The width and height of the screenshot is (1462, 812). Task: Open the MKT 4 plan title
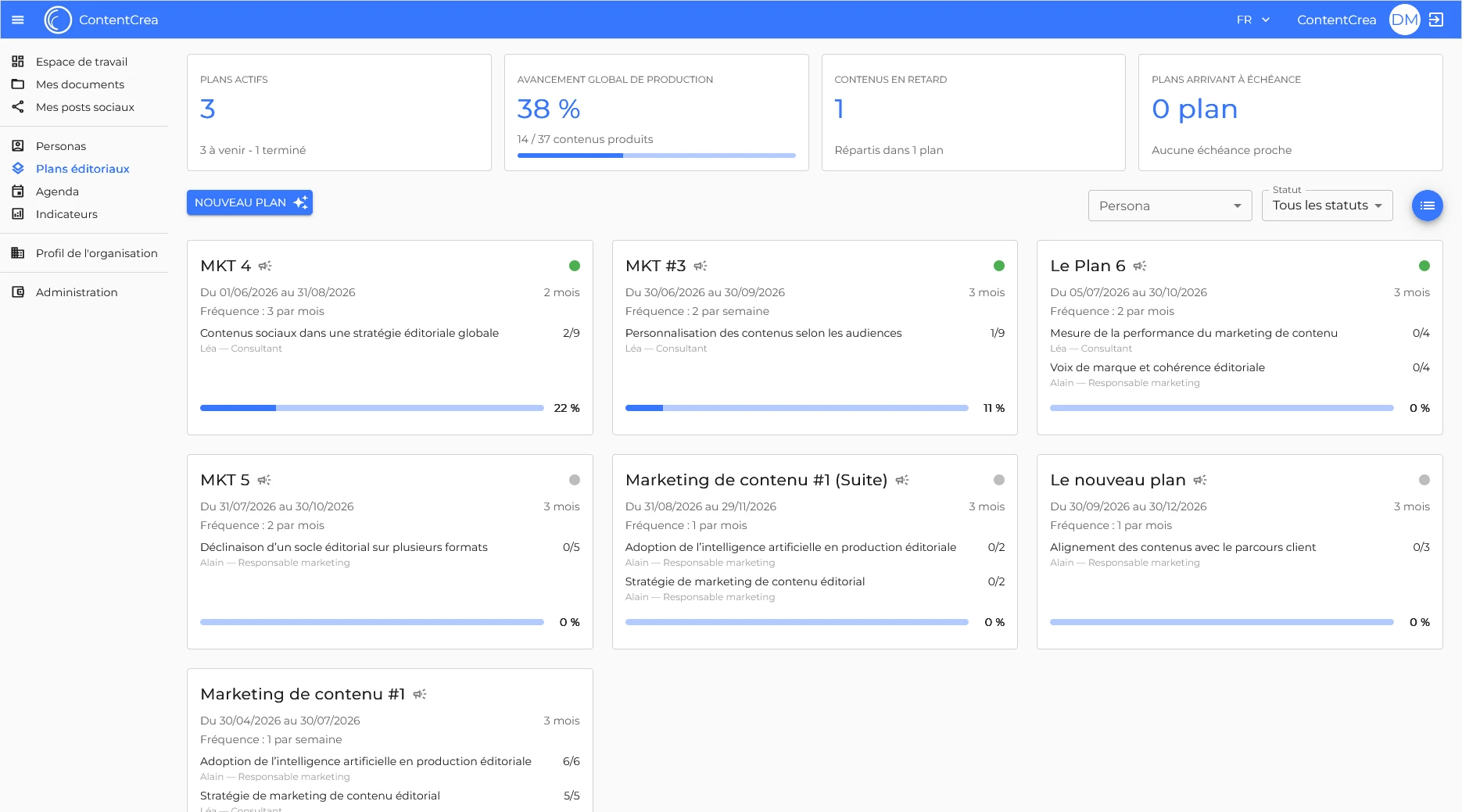[x=225, y=266]
